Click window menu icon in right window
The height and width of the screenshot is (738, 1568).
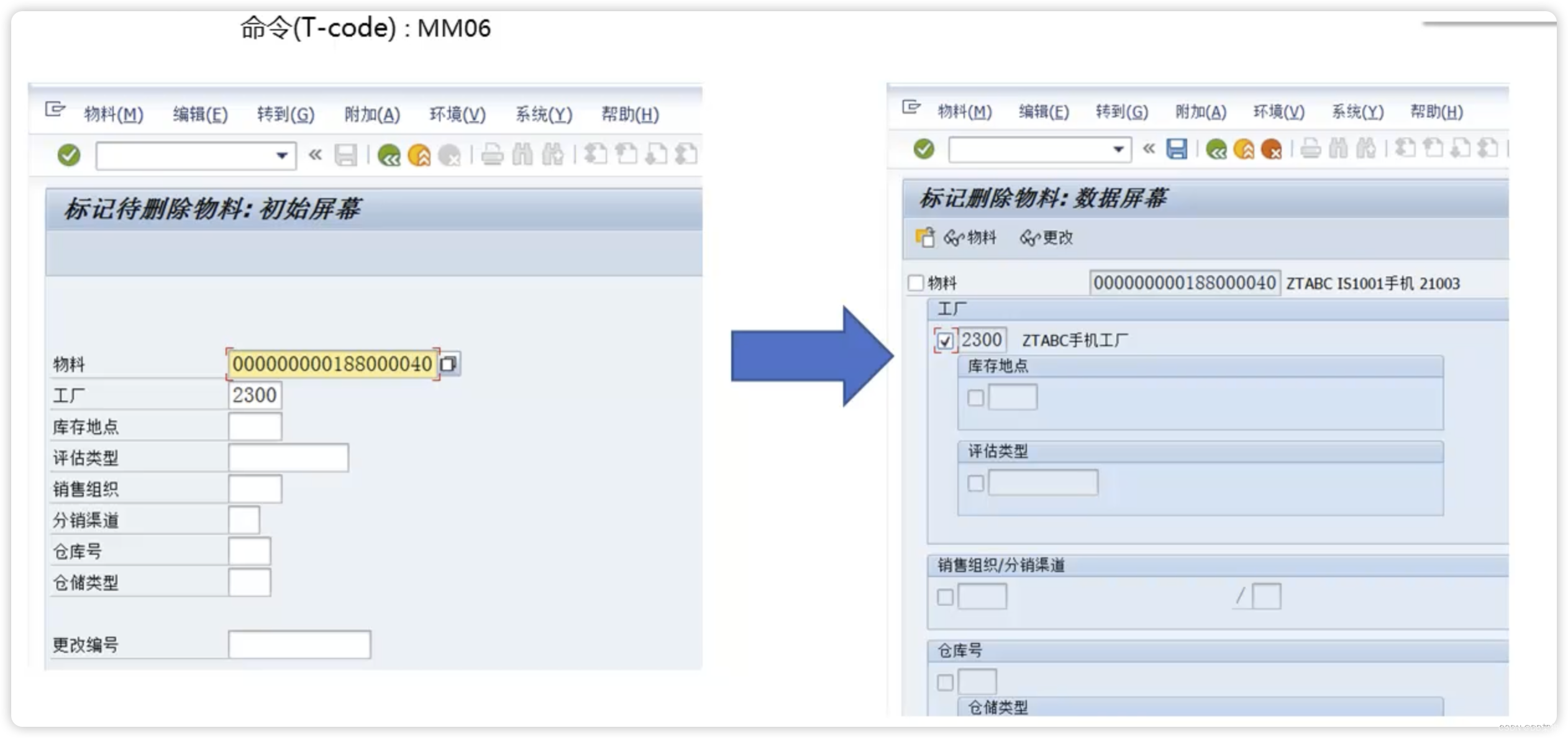coord(911,108)
